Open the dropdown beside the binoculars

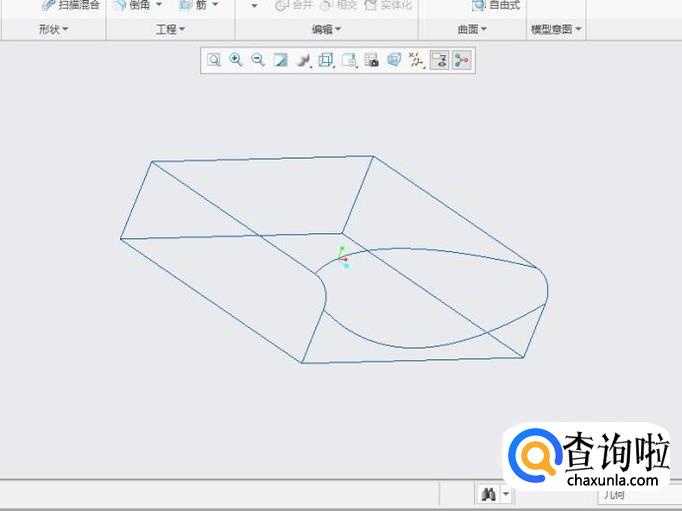tap(506, 494)
